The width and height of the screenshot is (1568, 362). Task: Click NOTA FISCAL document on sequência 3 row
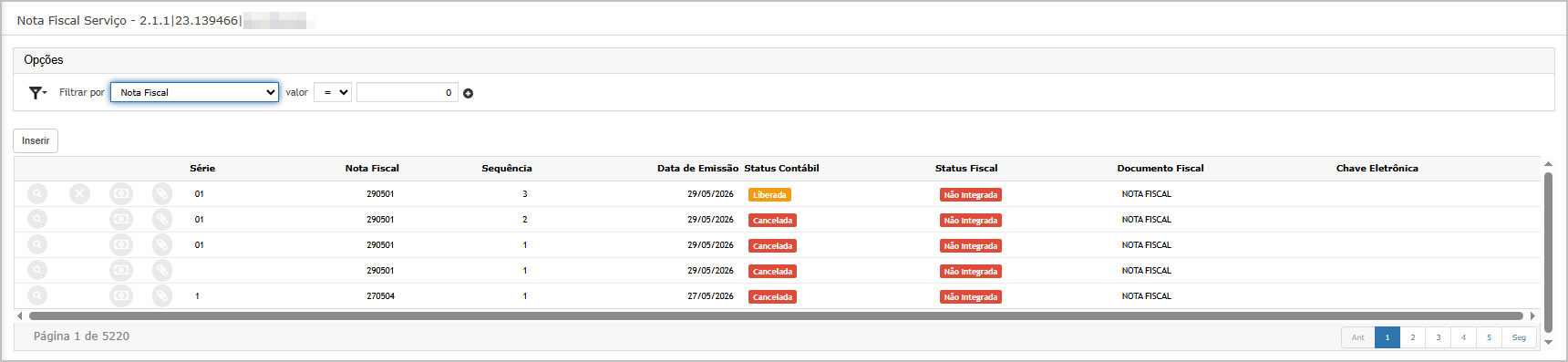[1147, 194]
